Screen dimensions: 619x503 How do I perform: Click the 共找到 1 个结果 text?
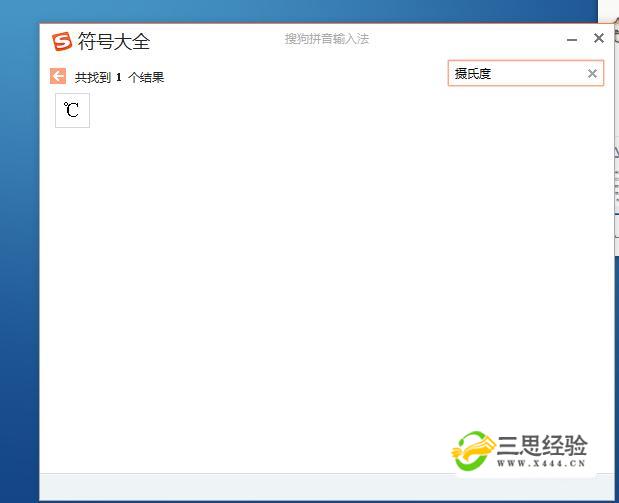point(119,77)
